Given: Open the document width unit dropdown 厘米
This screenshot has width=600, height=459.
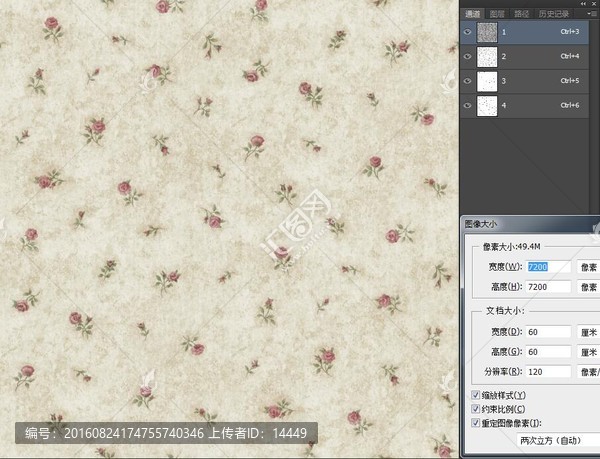Looking at the screenshot, I should point(589,332).
